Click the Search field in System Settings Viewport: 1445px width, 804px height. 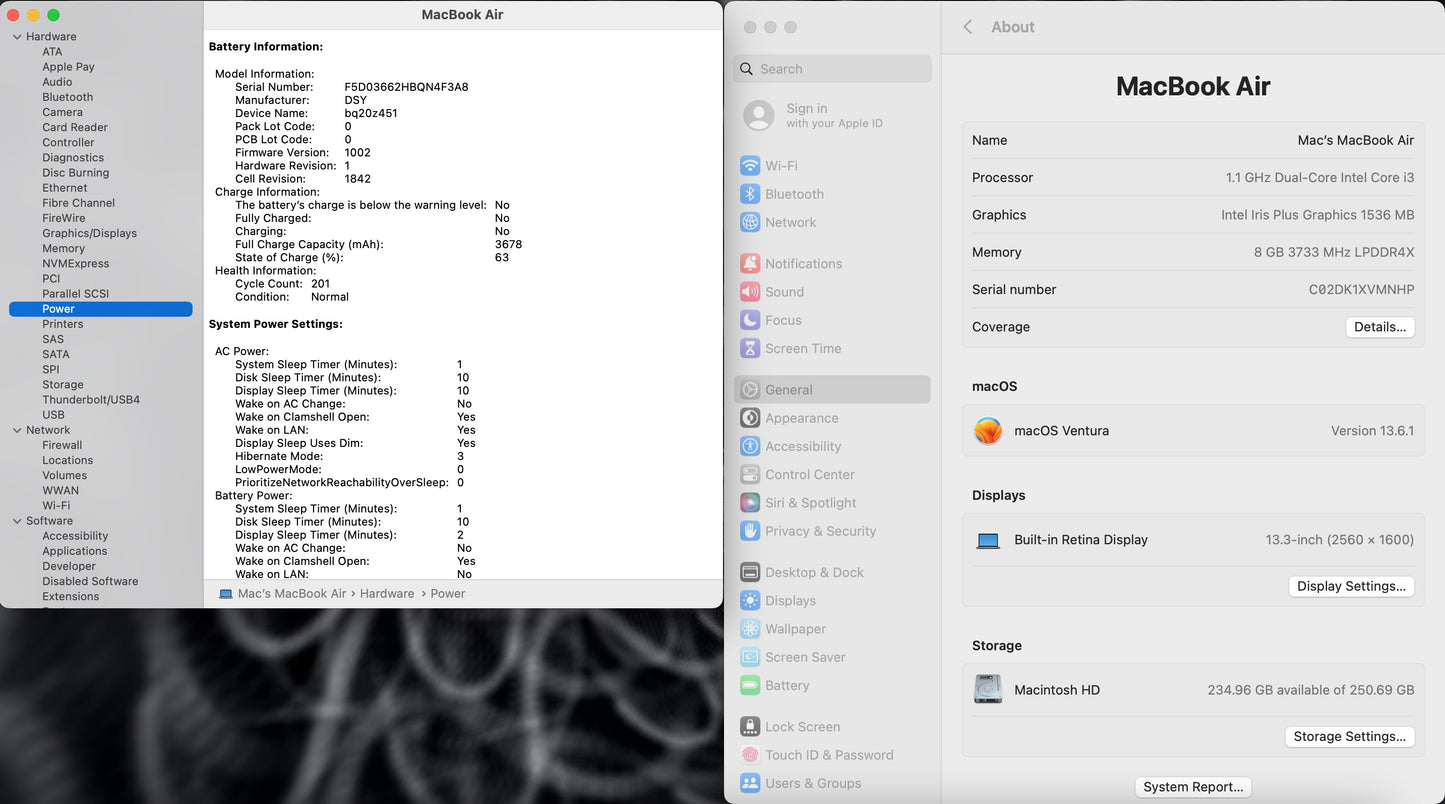click(x=840, y=69)
